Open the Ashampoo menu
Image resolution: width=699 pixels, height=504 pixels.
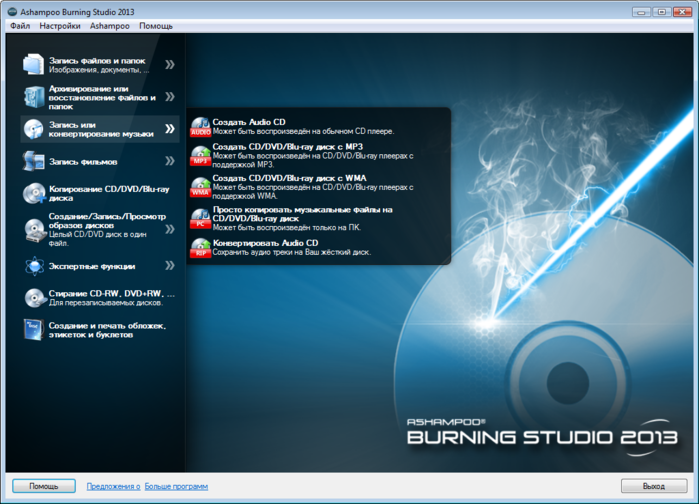click(110, 26)
